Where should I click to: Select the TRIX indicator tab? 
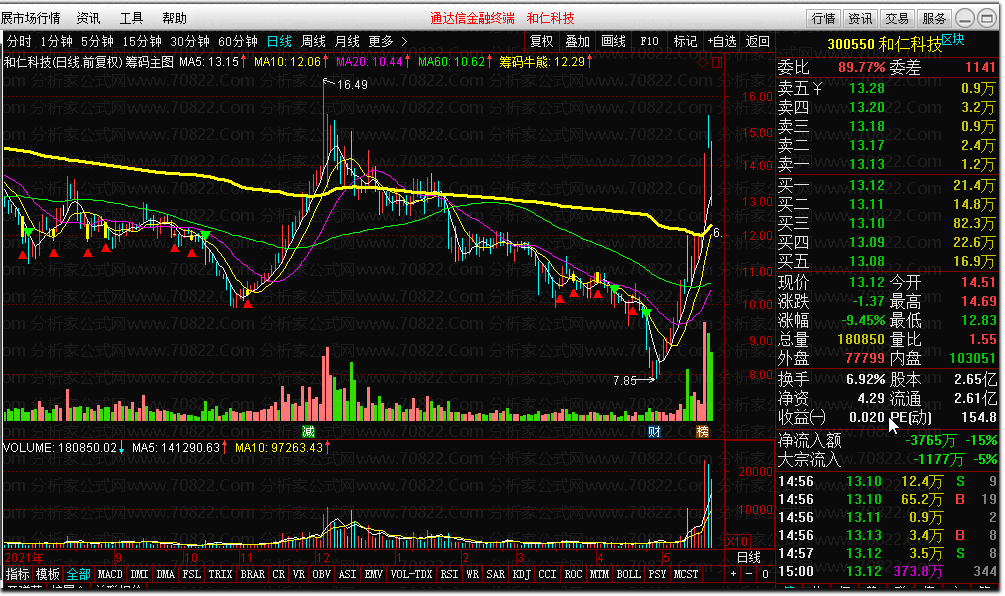point(220,574)
